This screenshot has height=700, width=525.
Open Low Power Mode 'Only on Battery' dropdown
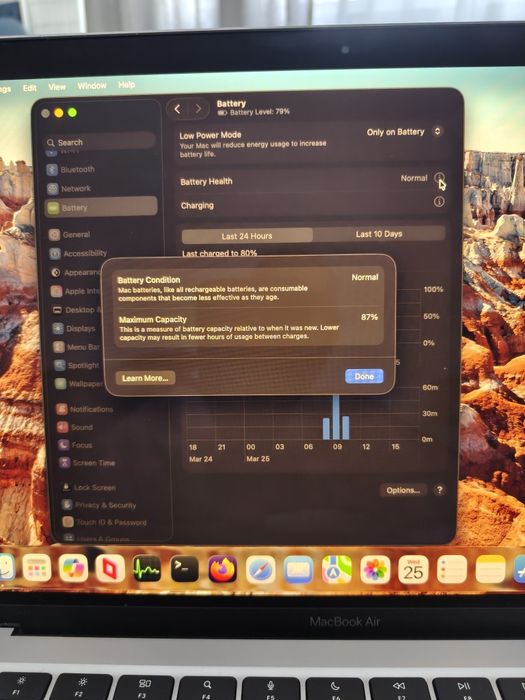tap(404, 132)
